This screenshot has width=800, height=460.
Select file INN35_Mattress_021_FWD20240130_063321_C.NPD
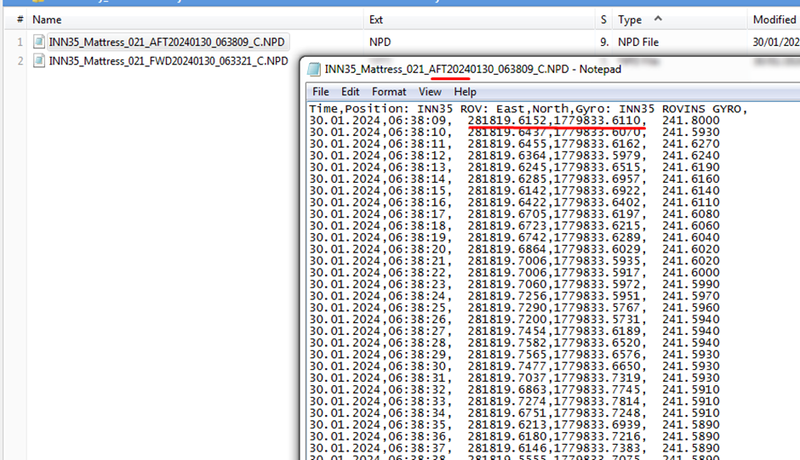coord(168,61)
